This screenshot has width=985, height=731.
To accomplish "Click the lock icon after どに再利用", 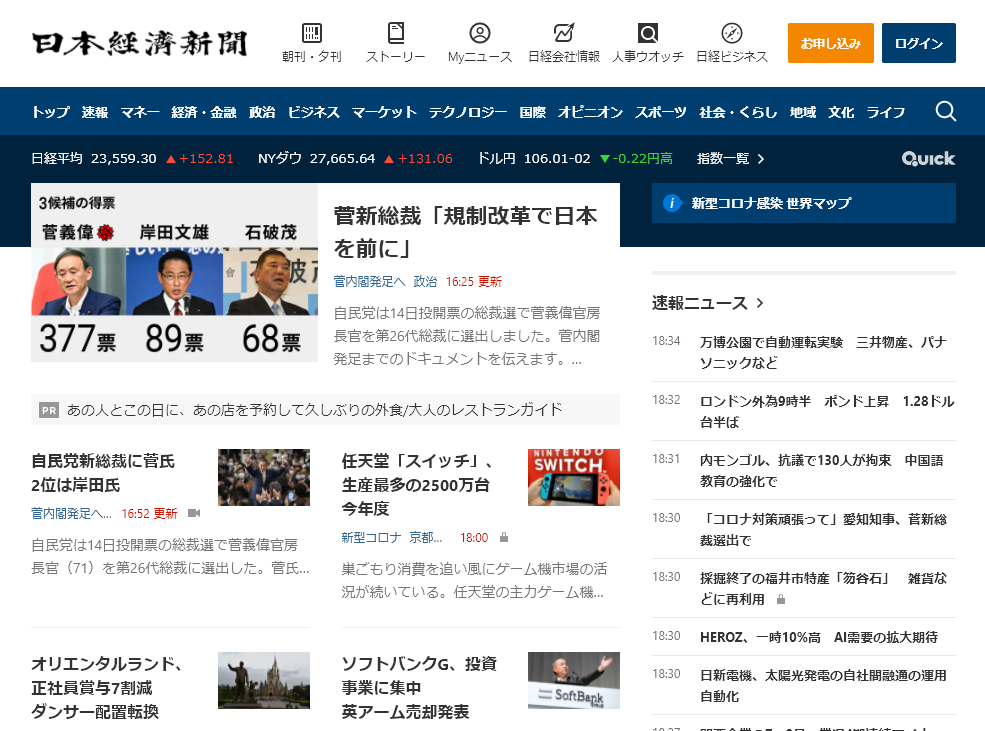I will point(781,600).
